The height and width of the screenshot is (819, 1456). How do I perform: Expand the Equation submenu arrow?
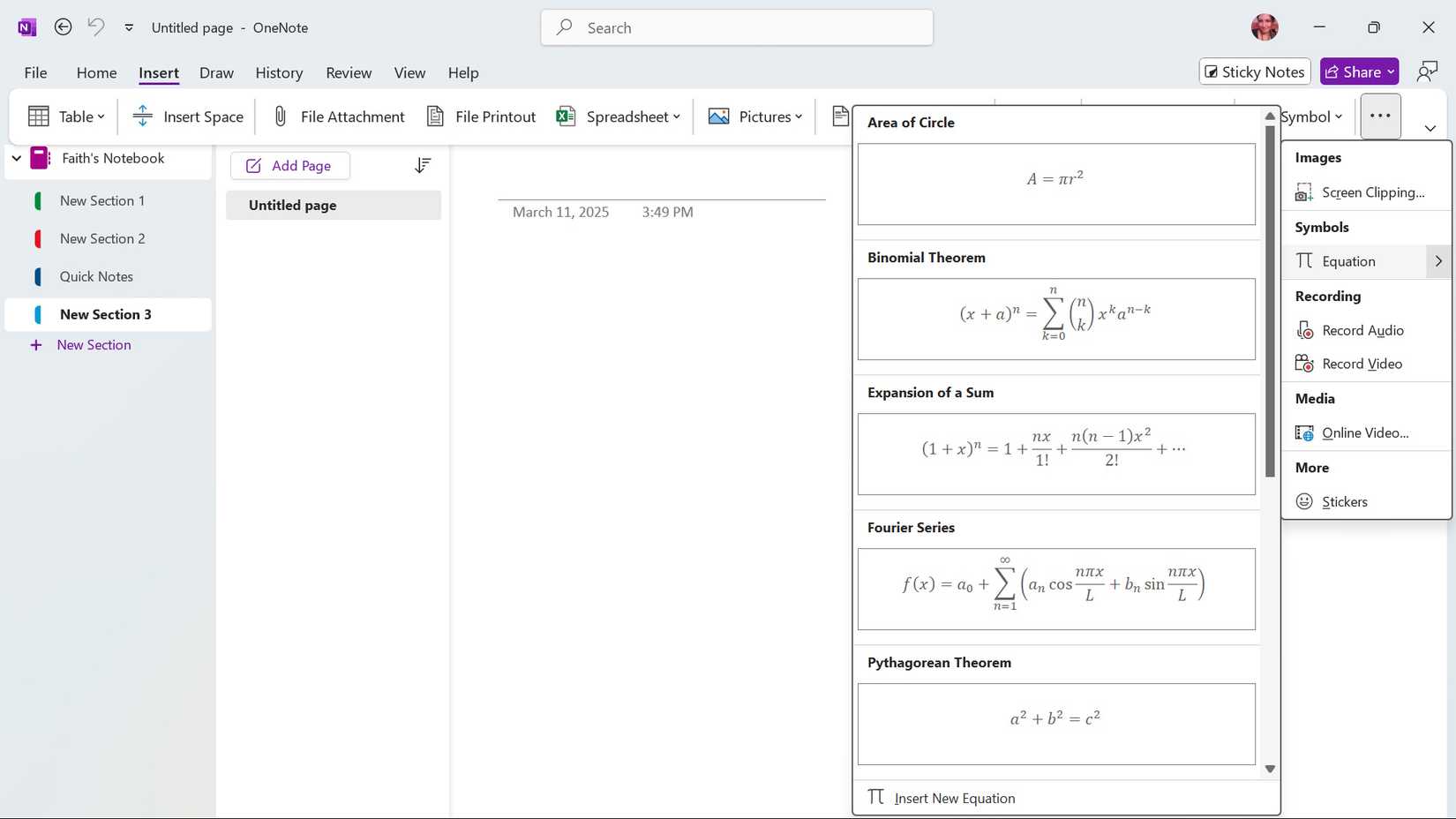1437,261
